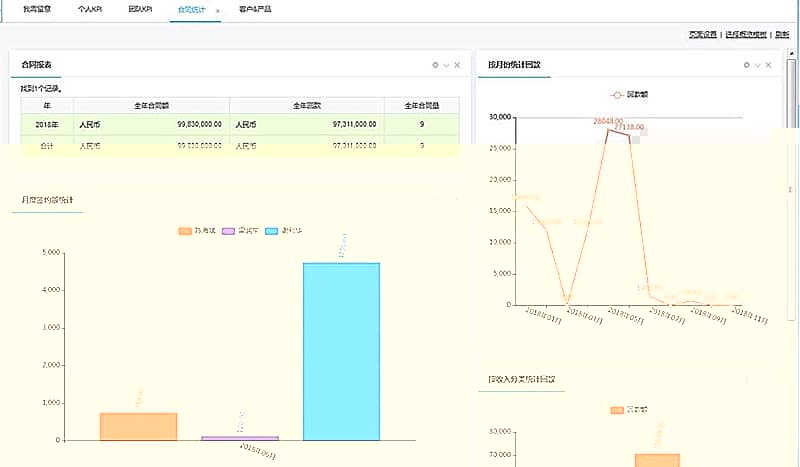Image resolution: width=800 pixels, height=467 pixels.
Task: Toggle orange legend in 按收入分类统计回款 chart
Action: (629, 409)
